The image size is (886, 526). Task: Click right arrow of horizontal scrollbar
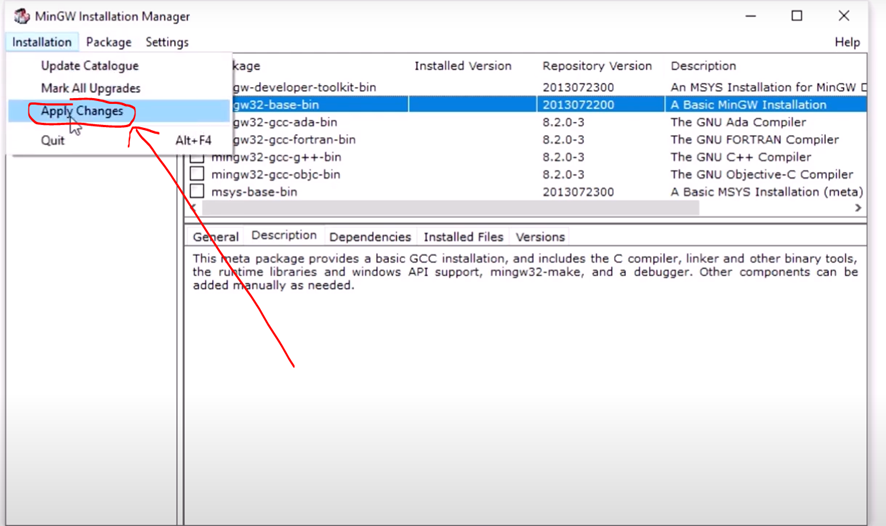[x=858, y=208]
